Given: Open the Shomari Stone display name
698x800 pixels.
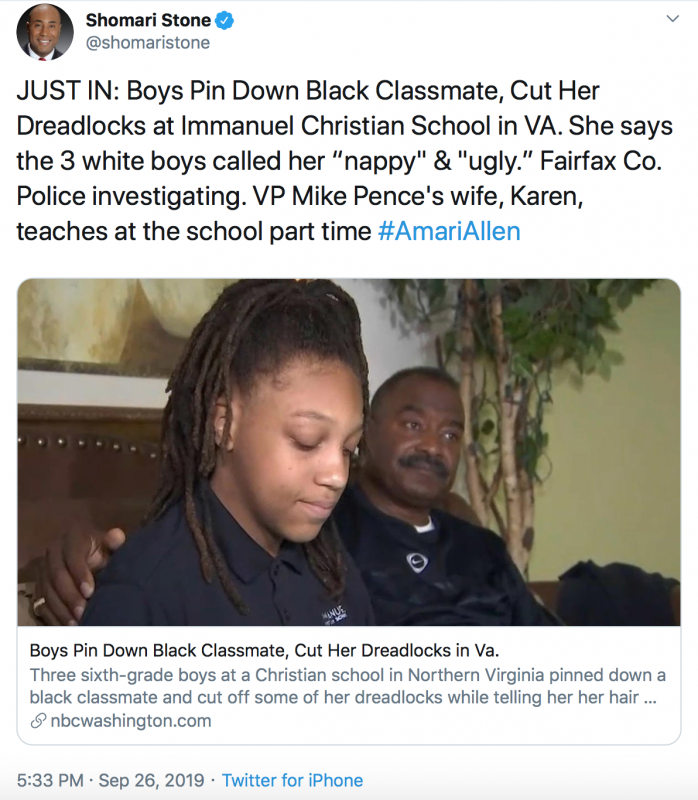Looking at the screenshot, I should [148, 20].
